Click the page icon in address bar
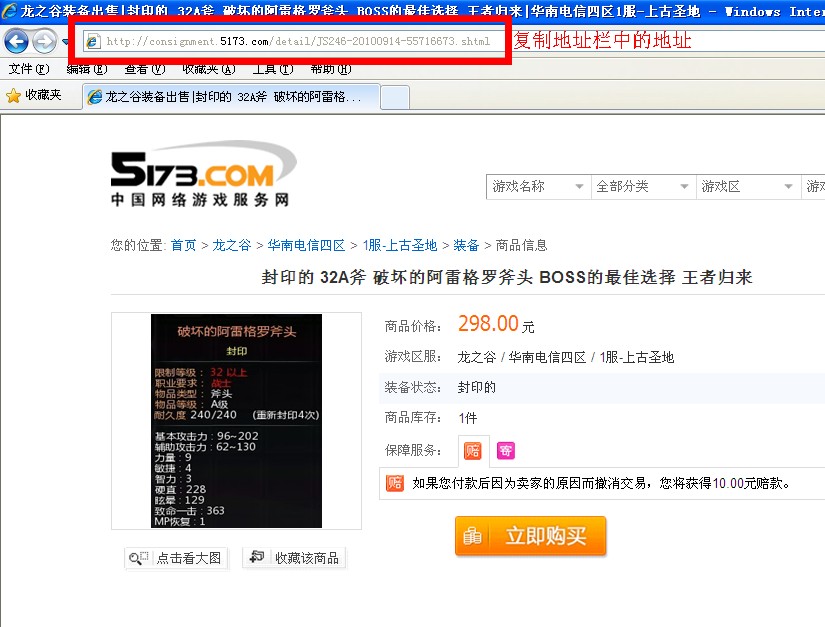The width and height of the screenshot is (825, 627). [93, 41]
